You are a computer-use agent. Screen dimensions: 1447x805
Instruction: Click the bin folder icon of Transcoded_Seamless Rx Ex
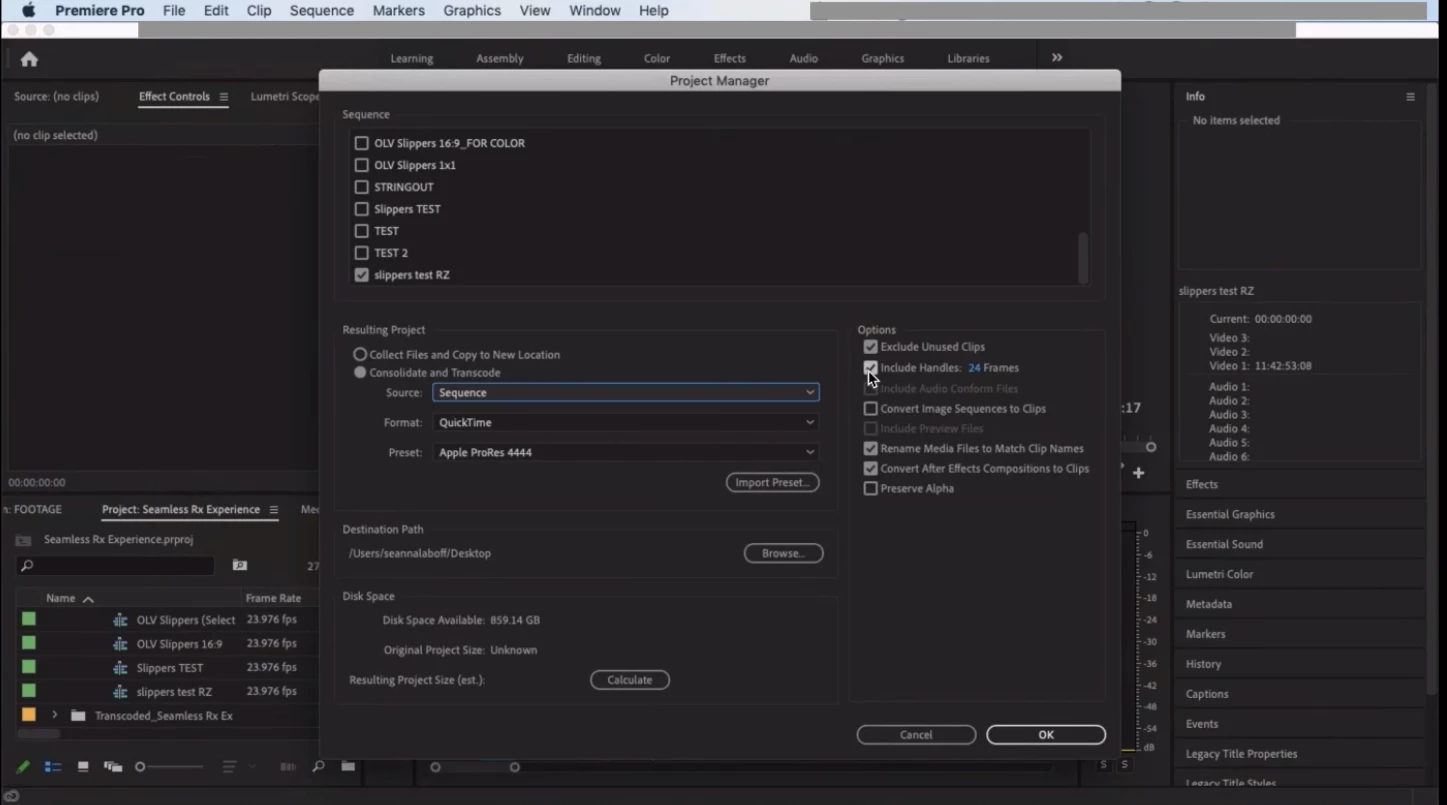[78, 716]
